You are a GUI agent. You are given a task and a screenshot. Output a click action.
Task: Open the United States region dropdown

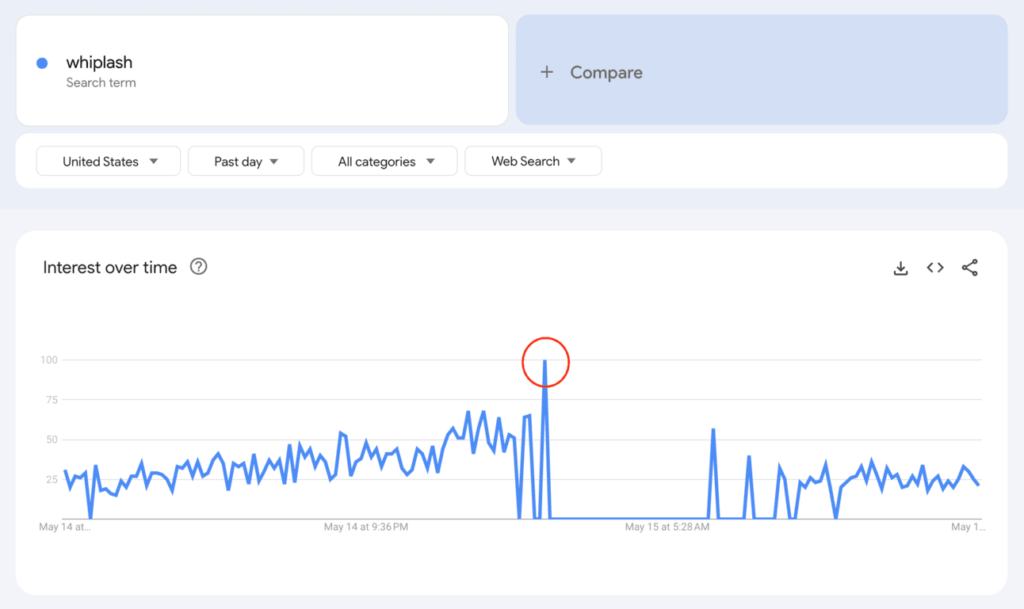(108, 161)
